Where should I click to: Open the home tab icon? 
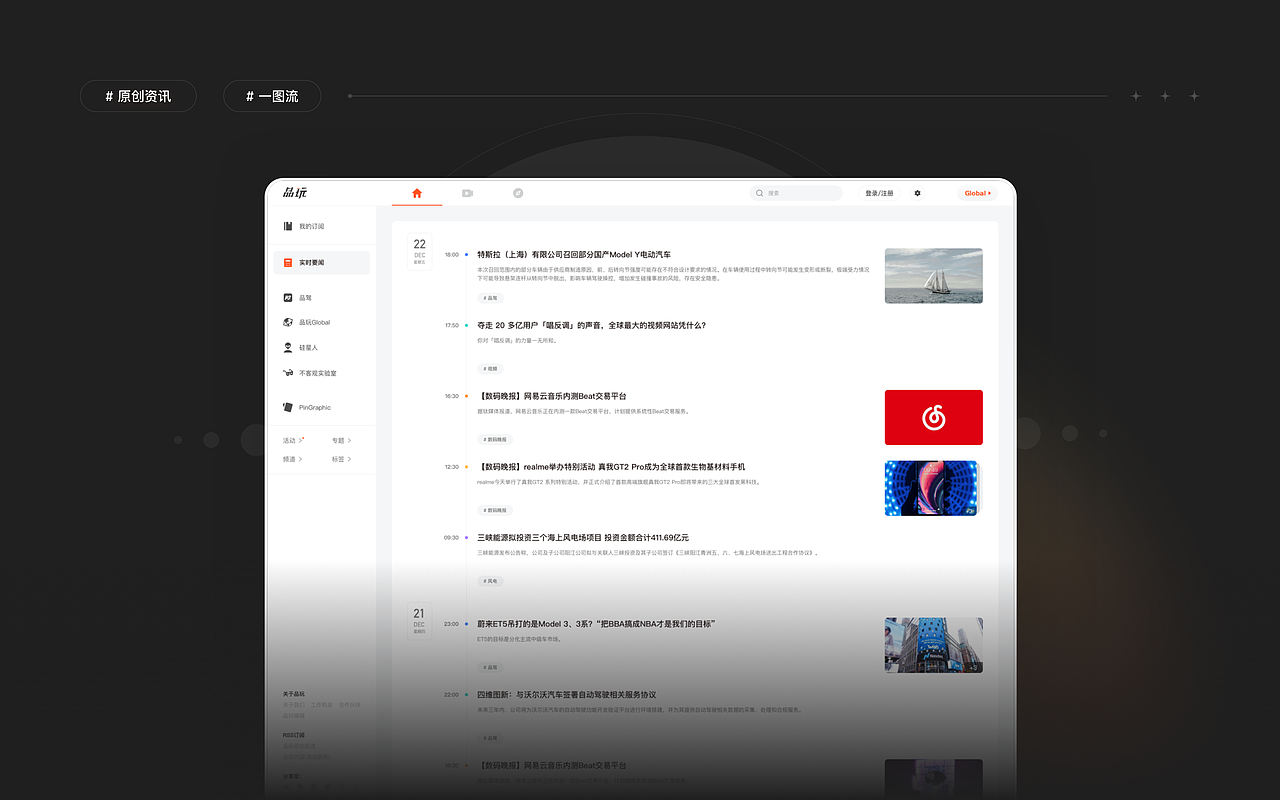pyautogui.click(x=417, y=193)
